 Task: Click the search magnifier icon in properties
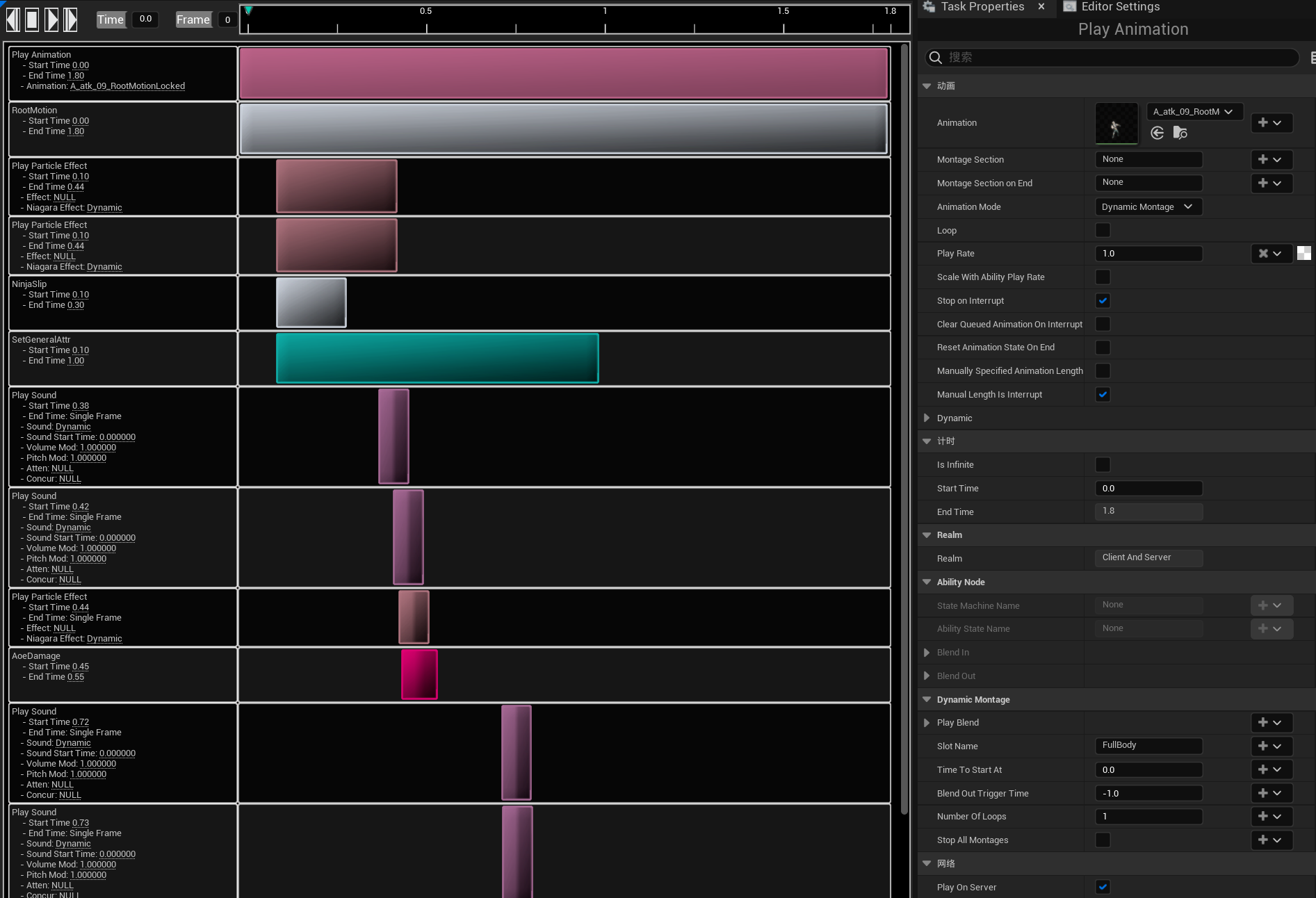[936, 58]
